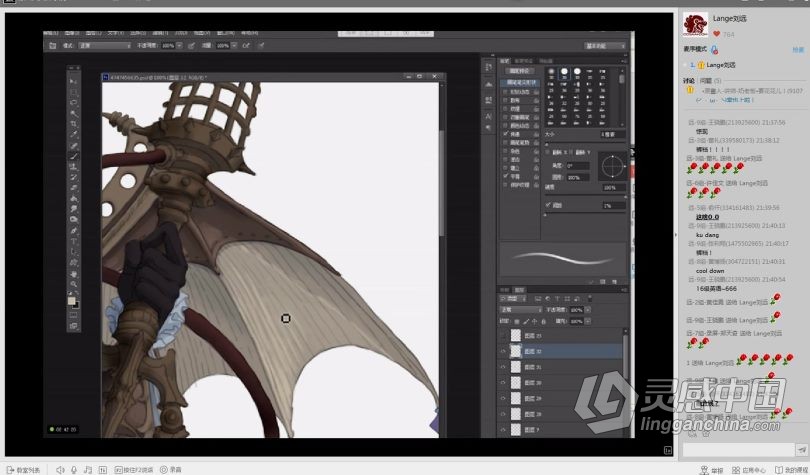This screenshot has width=810, height=475.
Task: Switch to the Layers panel tab
Action: pos(520,290)
